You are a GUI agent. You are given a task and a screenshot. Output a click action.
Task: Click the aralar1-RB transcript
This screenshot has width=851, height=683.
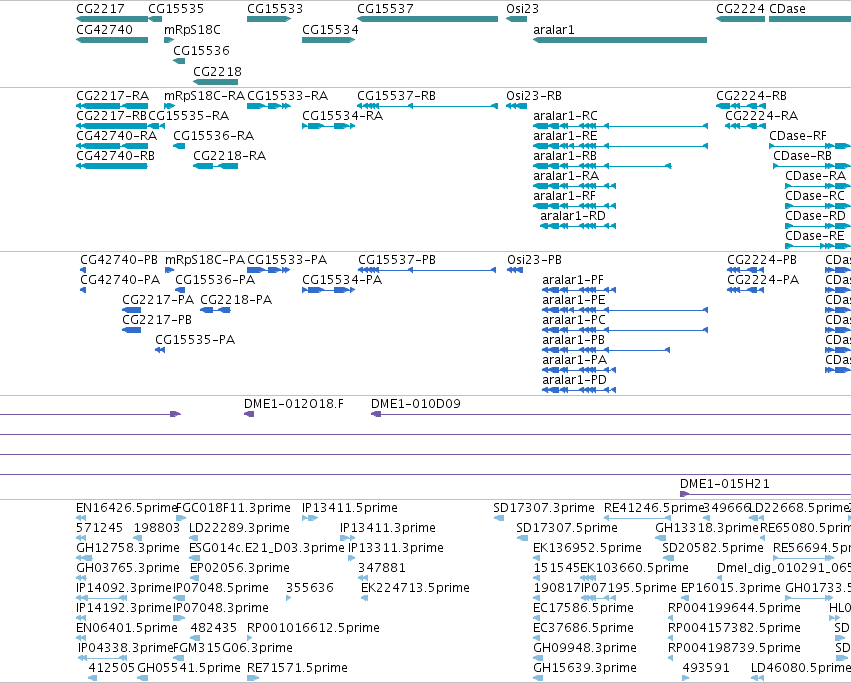(x=602, y=166)
